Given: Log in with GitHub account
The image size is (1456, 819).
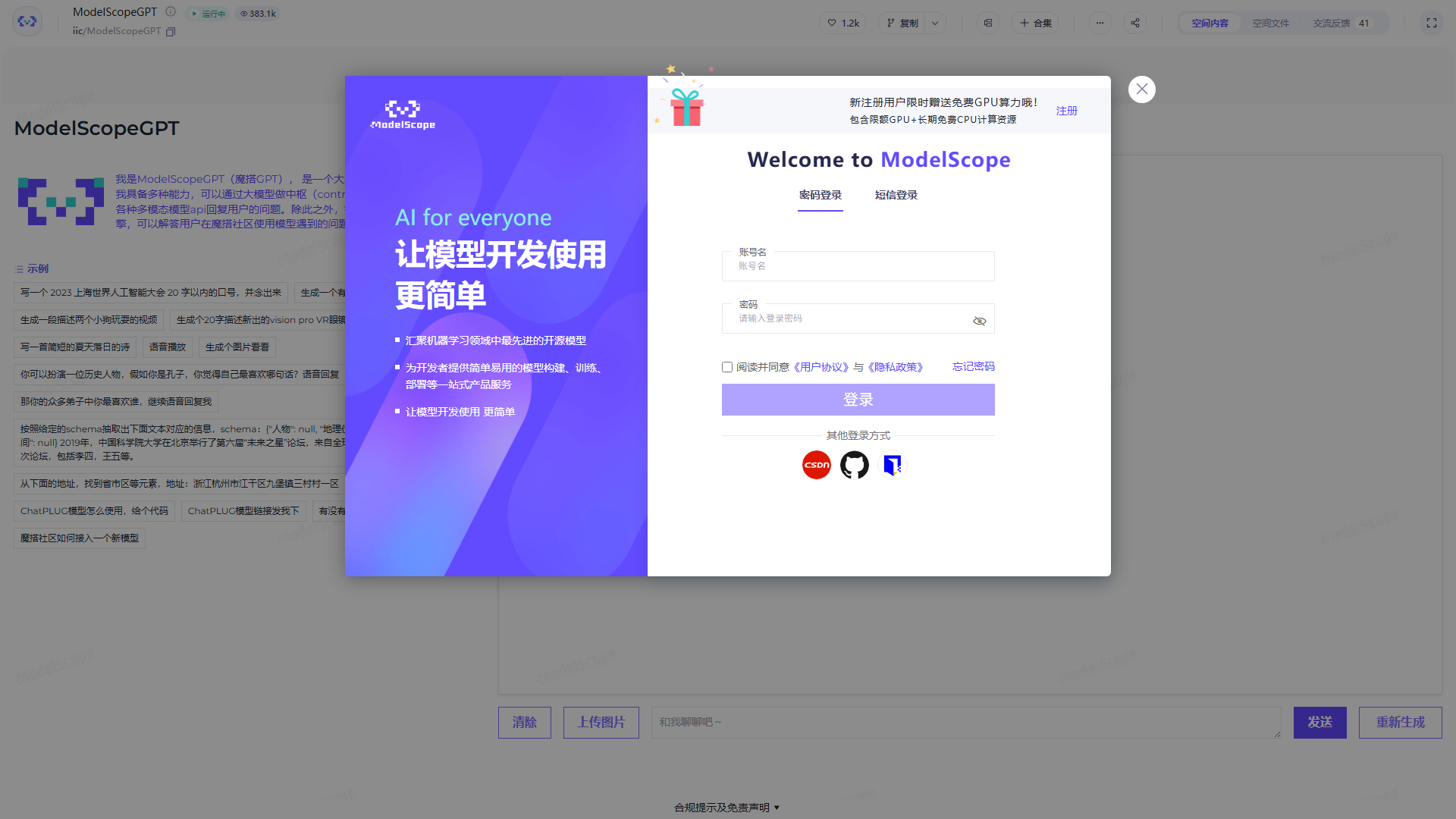Looking at the screenshot, I should pyautogui.click(x=855, y=465).
